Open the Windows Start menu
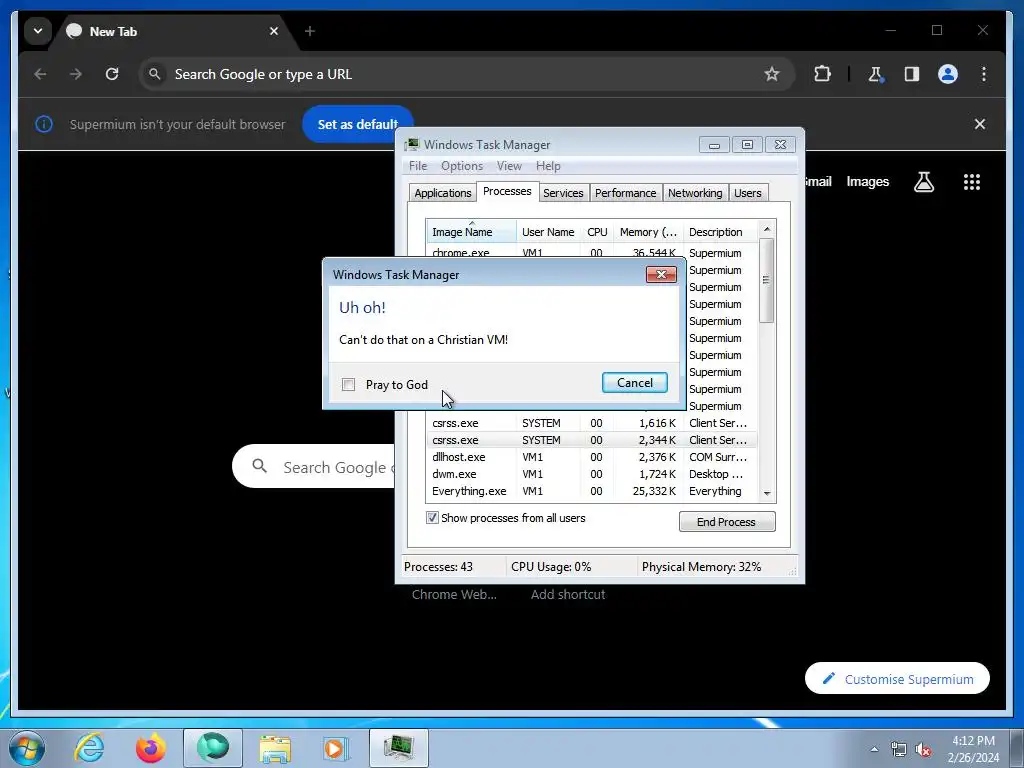 click(x=27, y=748)
